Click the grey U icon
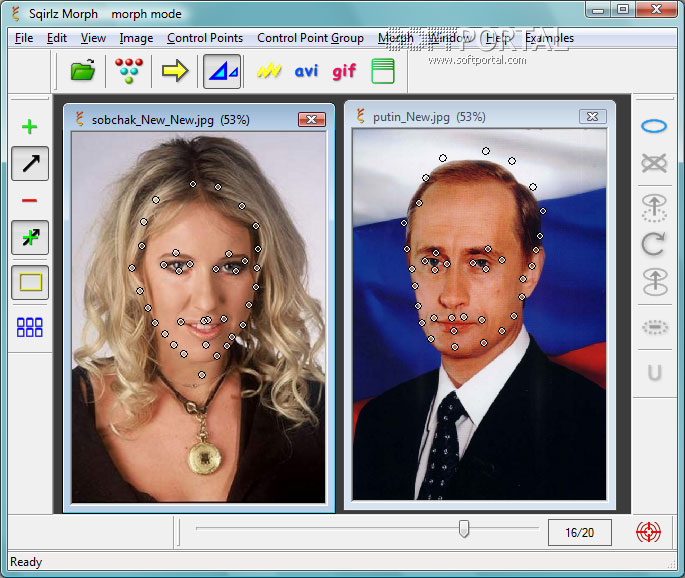 [654, 373]
